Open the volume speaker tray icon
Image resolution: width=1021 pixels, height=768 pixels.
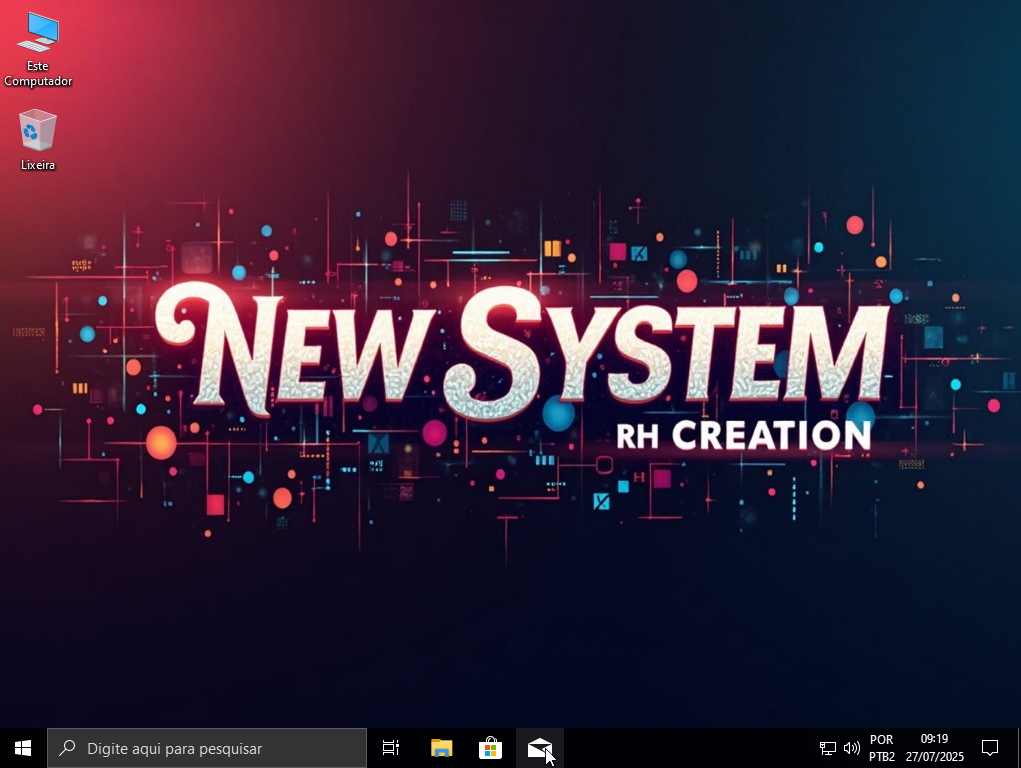click(852, 748)
